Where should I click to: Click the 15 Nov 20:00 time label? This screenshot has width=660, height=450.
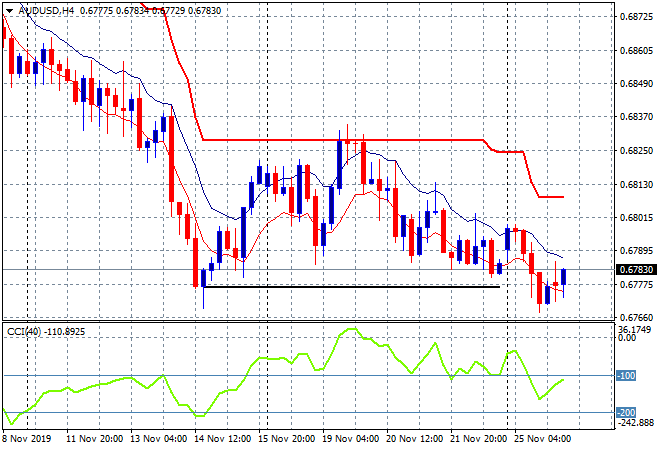click(287, 439)
